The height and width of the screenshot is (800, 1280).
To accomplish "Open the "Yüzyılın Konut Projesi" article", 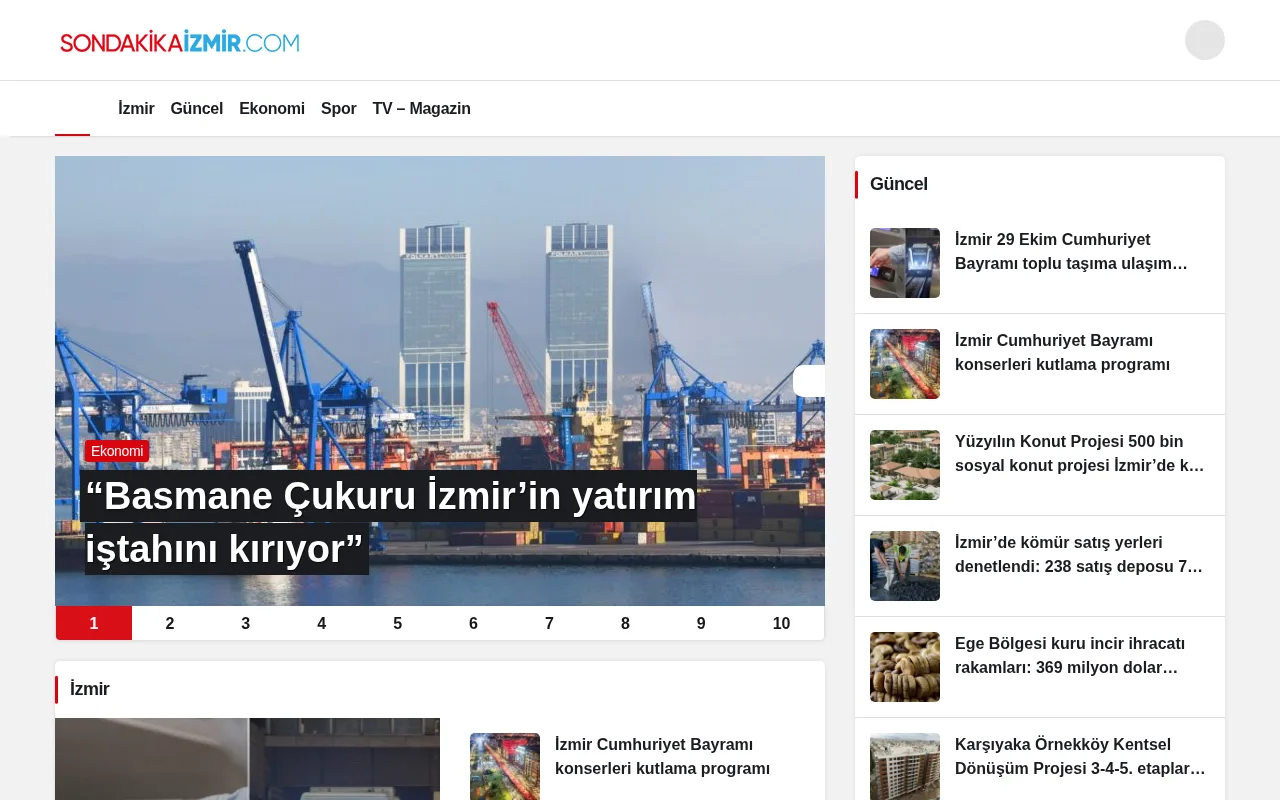I will pyautogui.click(x=1079, y=453).
